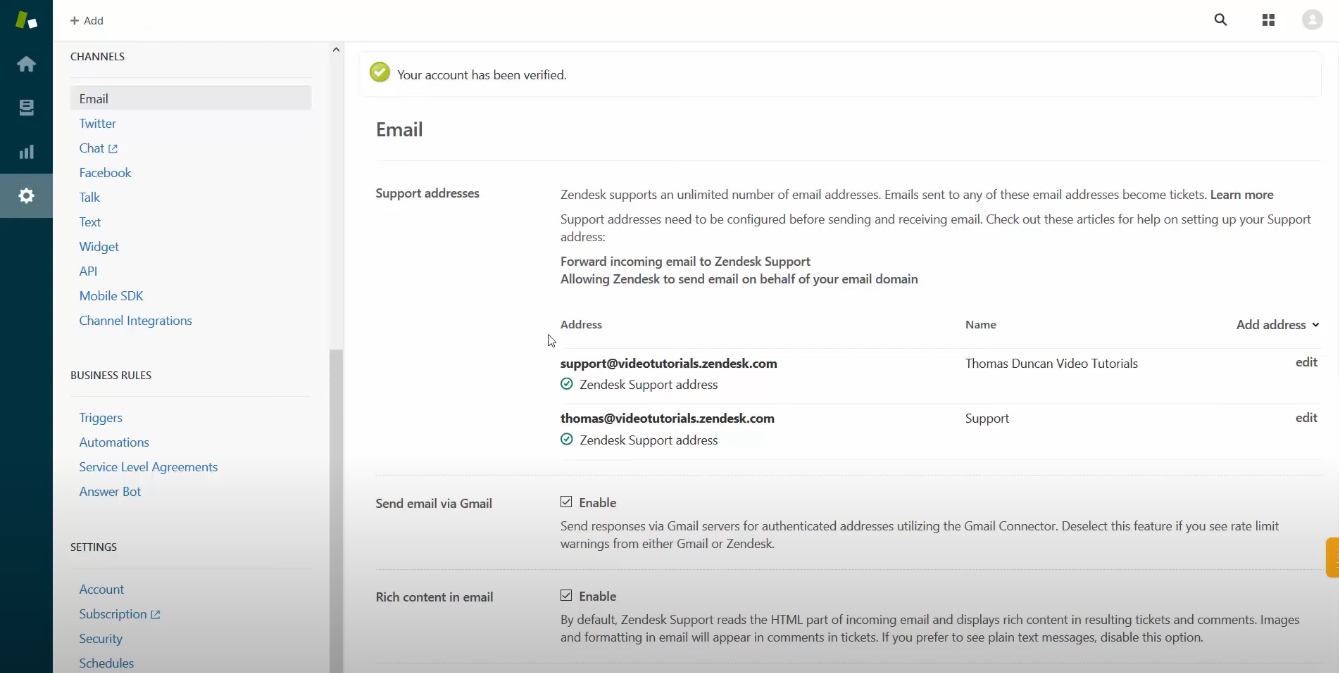
Task: Open Automations page
Action: click(x=114, y=442)
